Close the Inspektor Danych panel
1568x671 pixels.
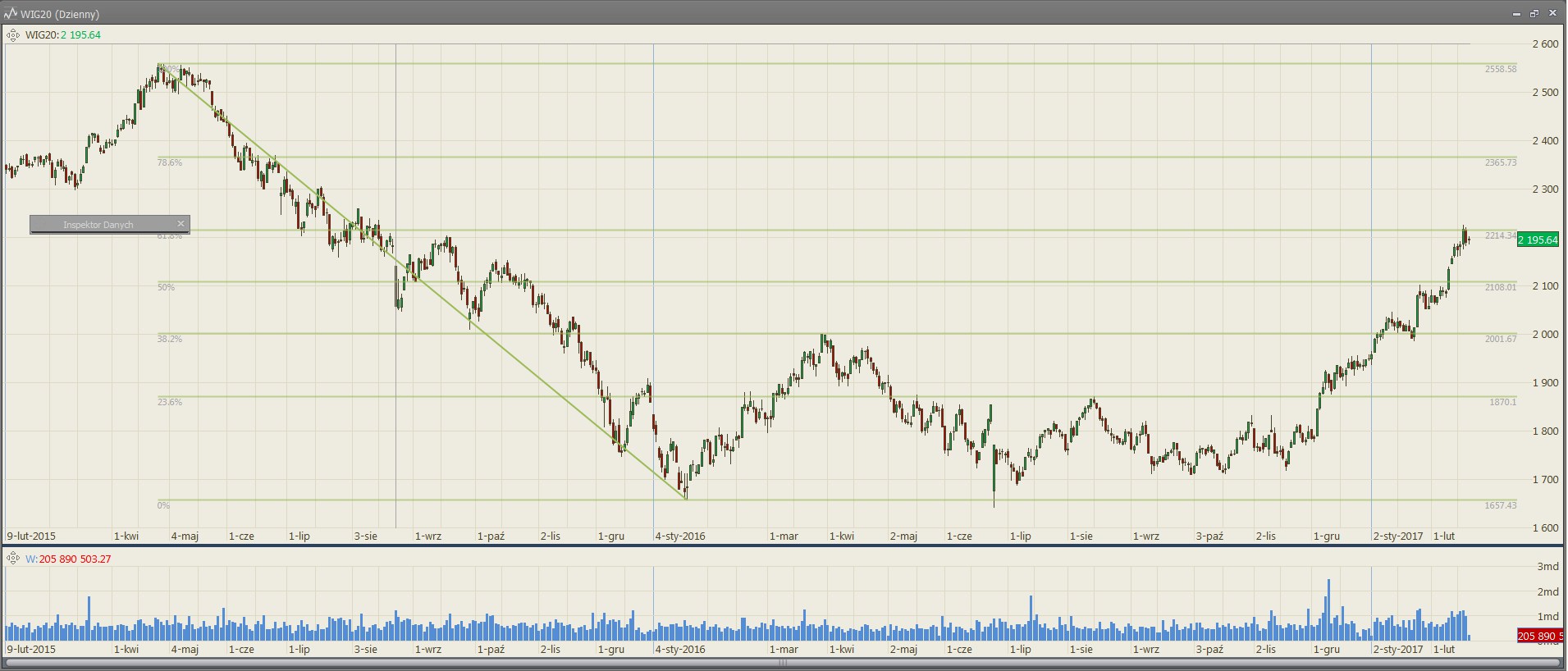click(181, 224)
